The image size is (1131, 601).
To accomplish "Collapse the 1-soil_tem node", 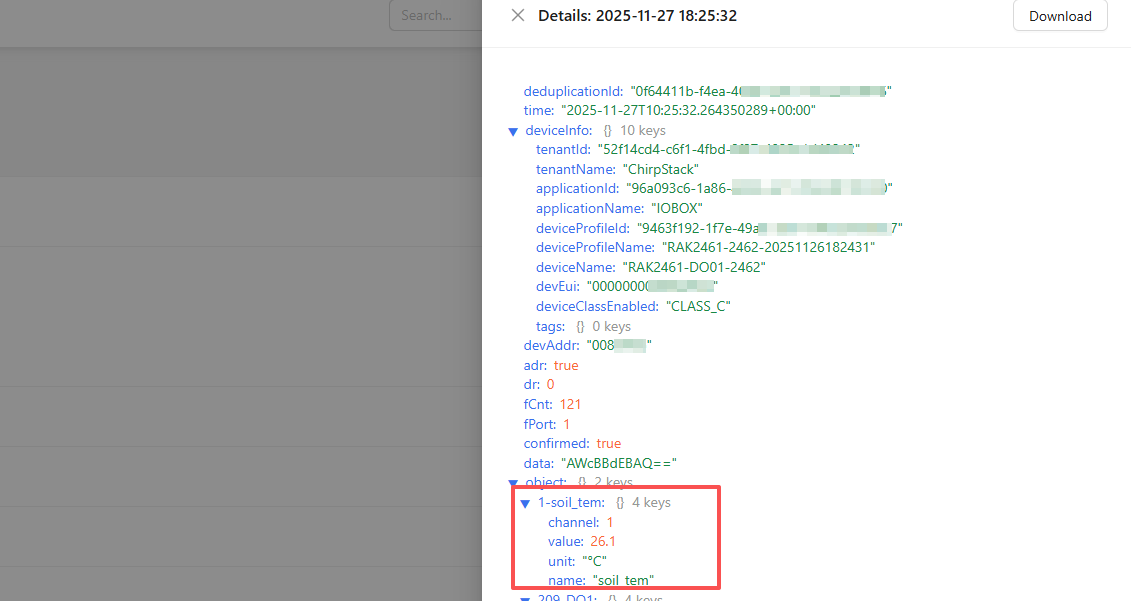I will [525, 503].
